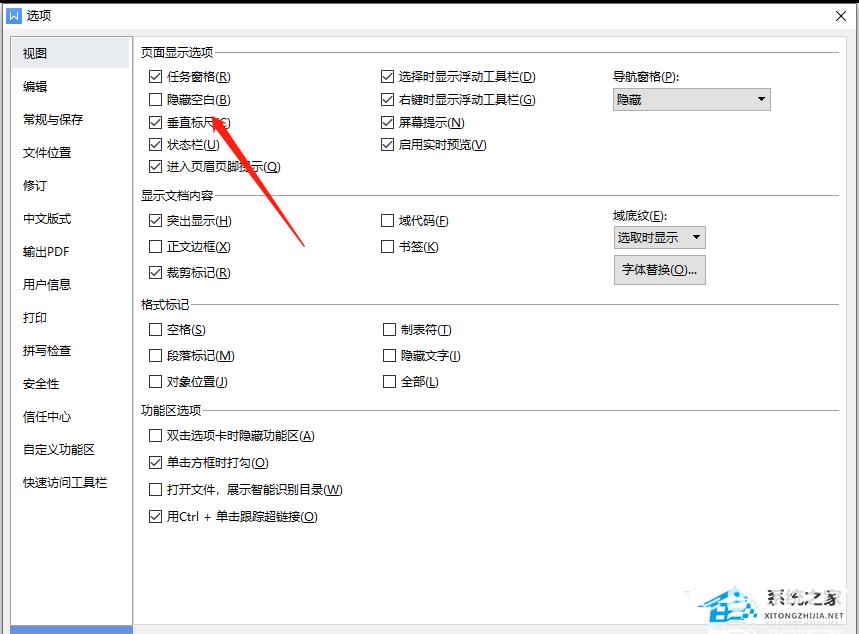Enable 打开文件，展示智能识别目录(W) checkbox
859x634 pixels.
[156, 489]
